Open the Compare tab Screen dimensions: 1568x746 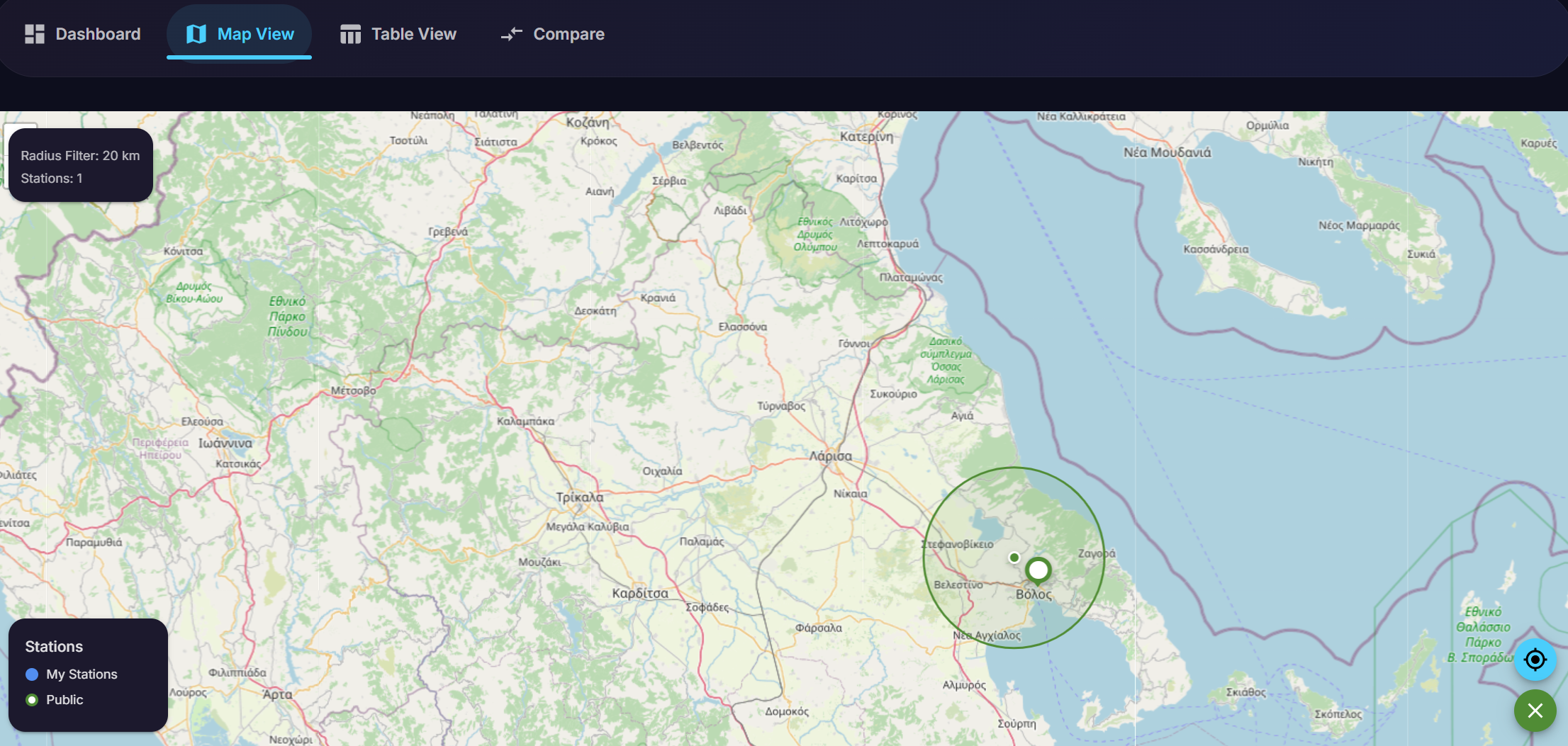(568, 33)
